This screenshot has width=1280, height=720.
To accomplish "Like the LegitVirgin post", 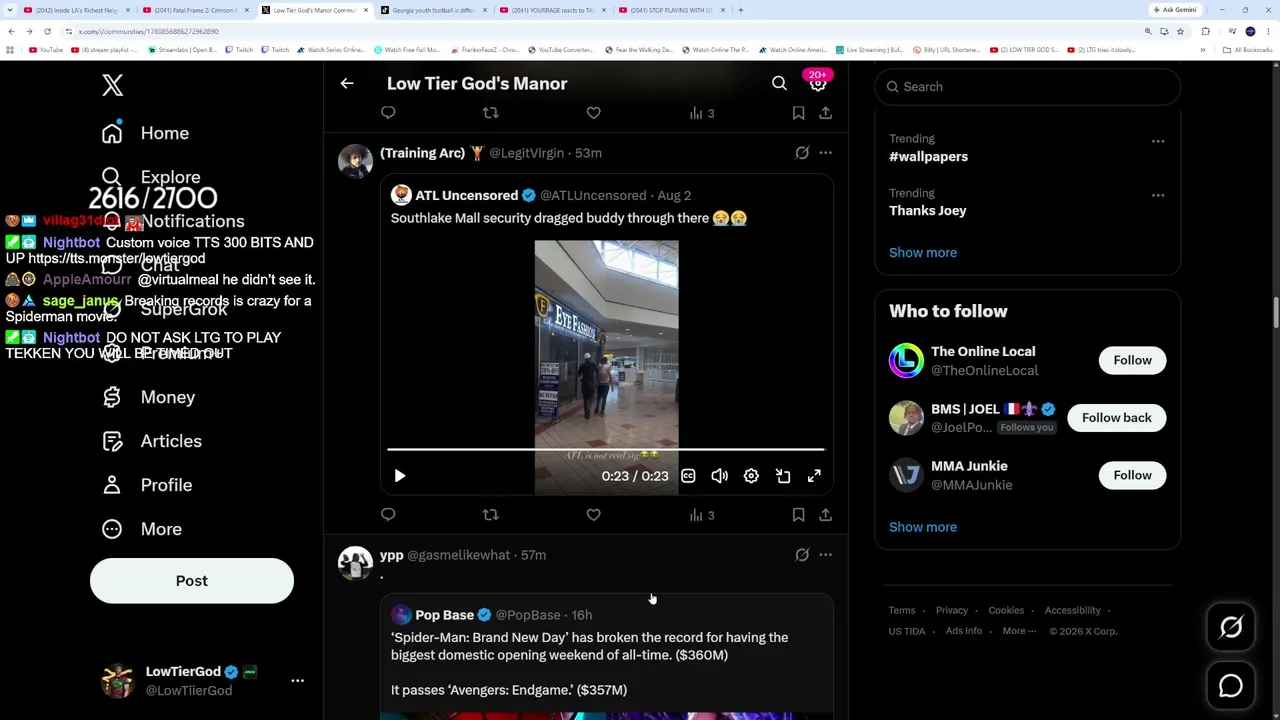I will pos(593,515).
